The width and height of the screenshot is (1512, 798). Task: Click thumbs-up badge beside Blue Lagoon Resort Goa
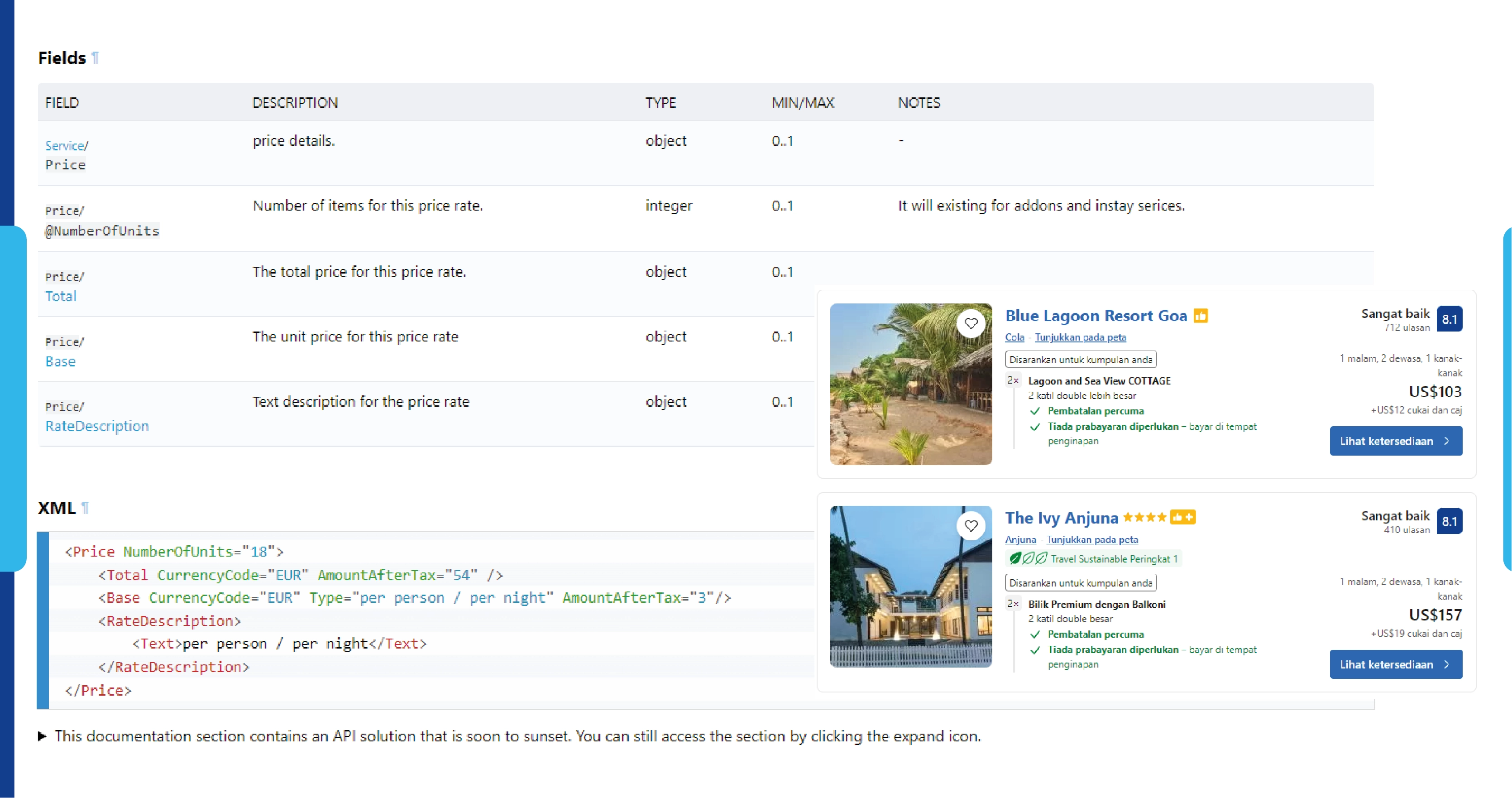tap(1201, 316)
